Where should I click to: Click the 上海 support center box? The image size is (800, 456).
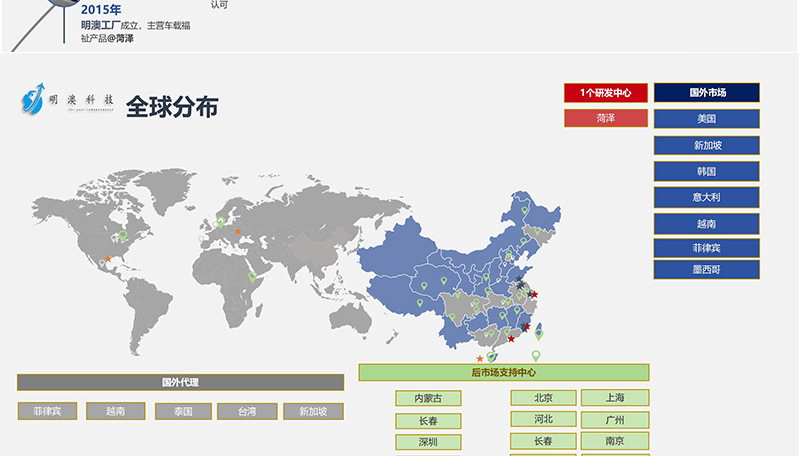(x=615, y=397)
